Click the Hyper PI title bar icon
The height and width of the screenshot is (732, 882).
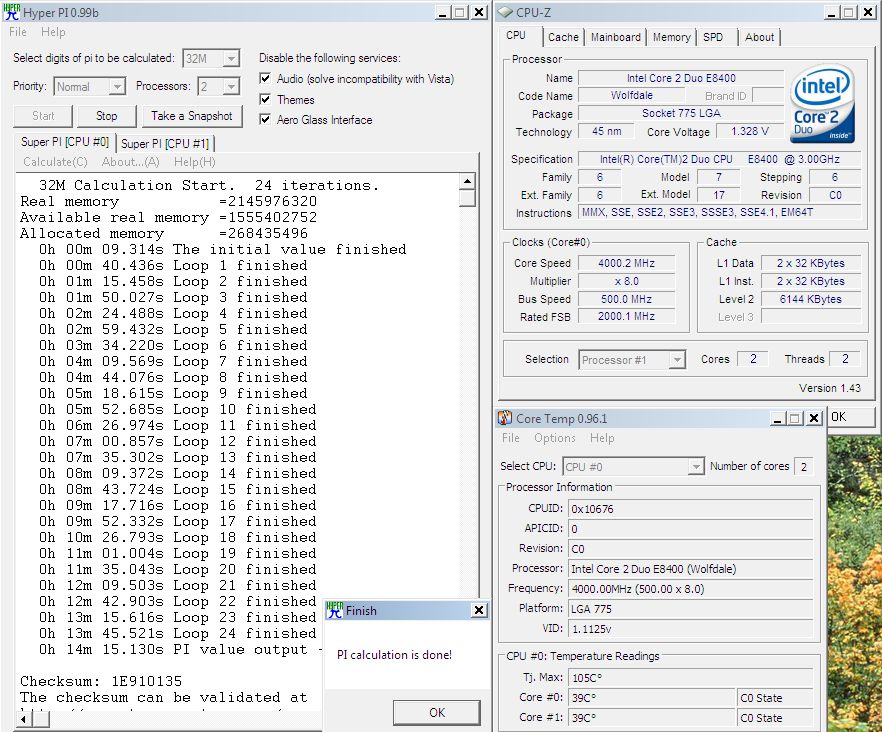pos(13,12)
